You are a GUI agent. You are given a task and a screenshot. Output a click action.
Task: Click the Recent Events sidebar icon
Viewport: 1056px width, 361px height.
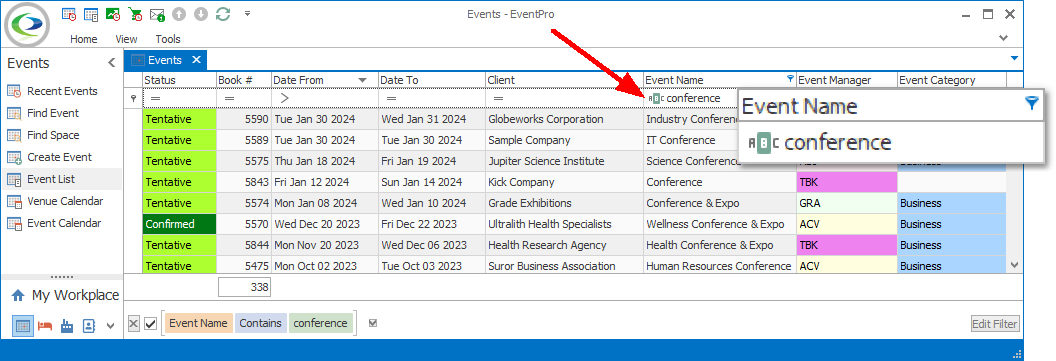point(14,92)
